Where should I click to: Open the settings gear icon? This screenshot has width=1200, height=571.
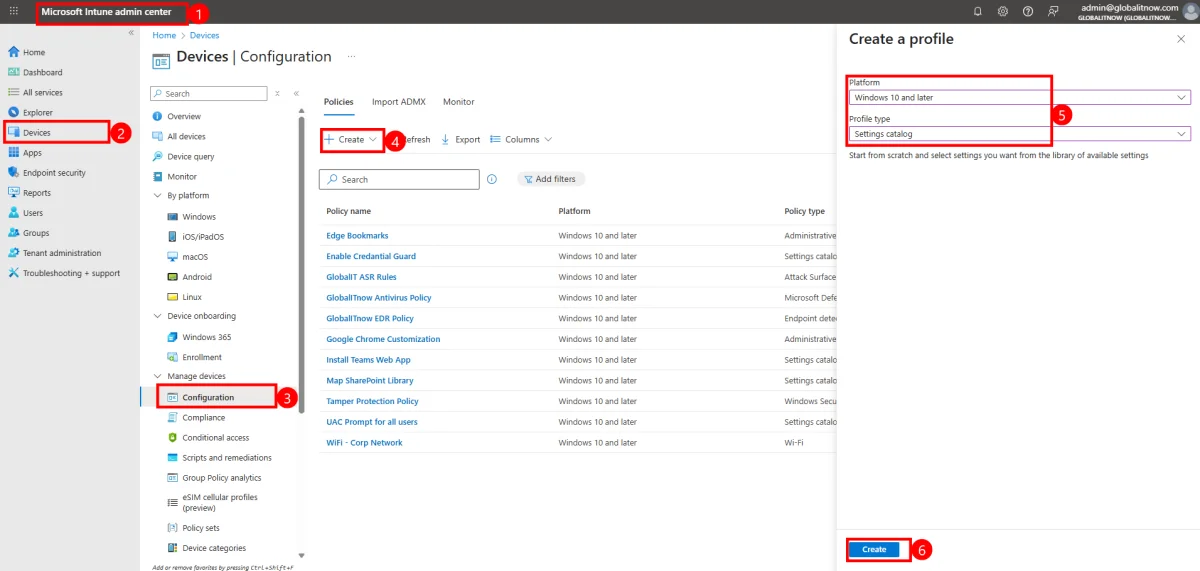click(x=1003, y=11)
